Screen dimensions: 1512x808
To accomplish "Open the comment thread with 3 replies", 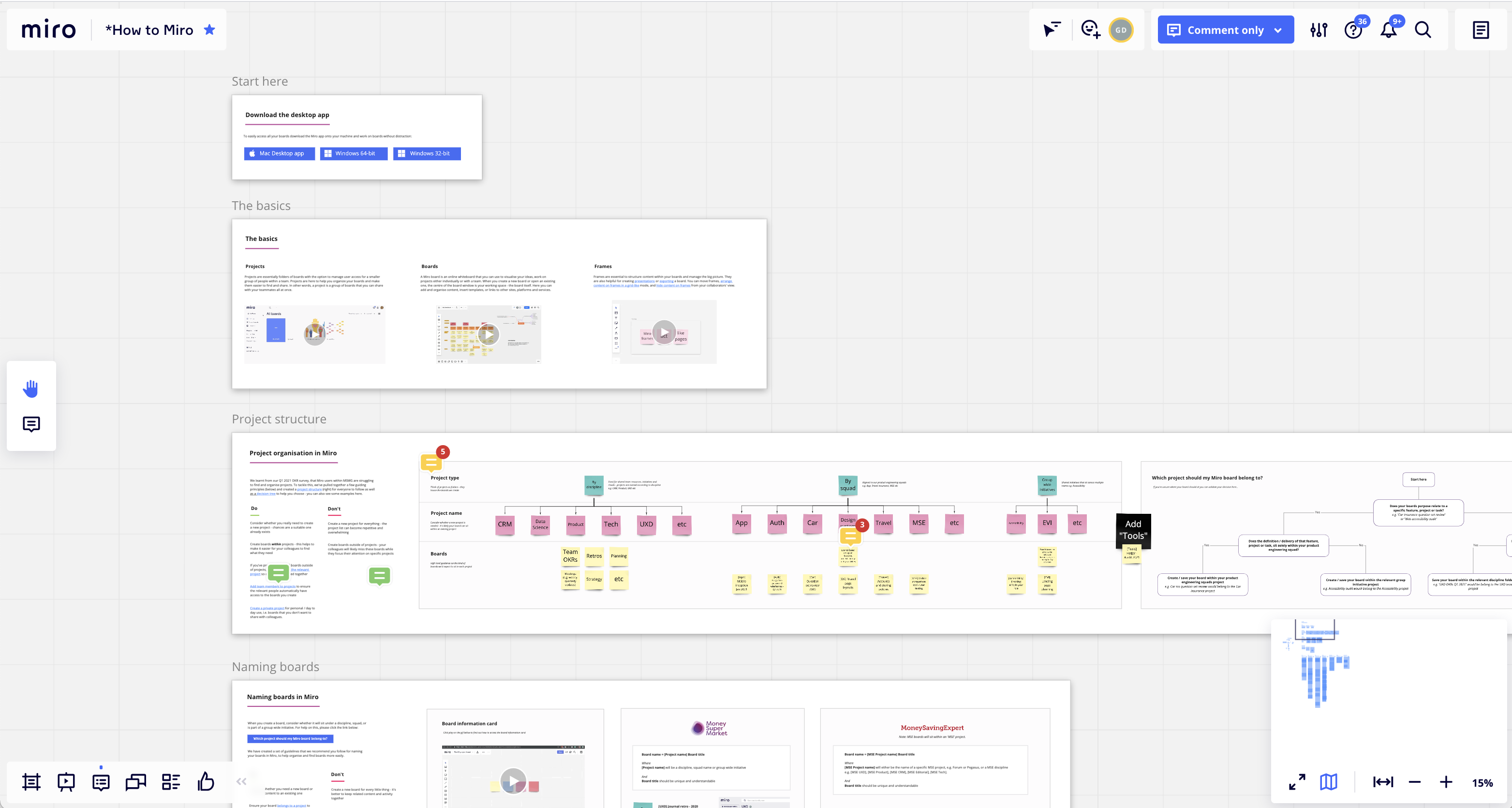I will tap(850, 535).
